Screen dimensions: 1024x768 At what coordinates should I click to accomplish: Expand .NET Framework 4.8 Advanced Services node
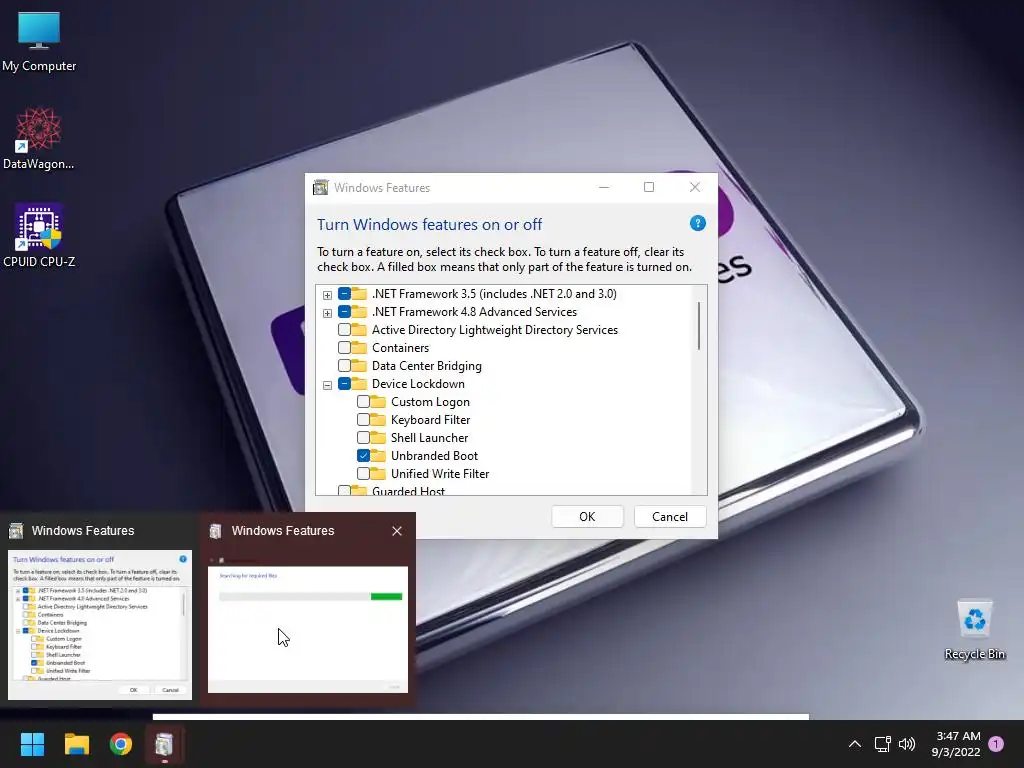[x=327, y=313]
